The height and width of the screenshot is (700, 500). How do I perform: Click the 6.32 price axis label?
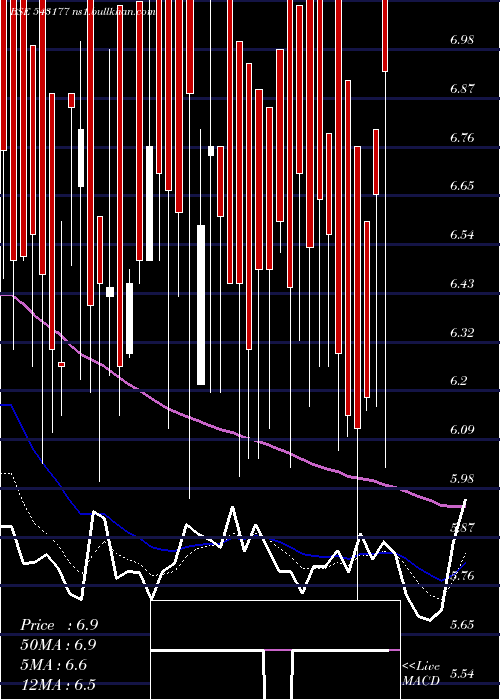(462, 333)
